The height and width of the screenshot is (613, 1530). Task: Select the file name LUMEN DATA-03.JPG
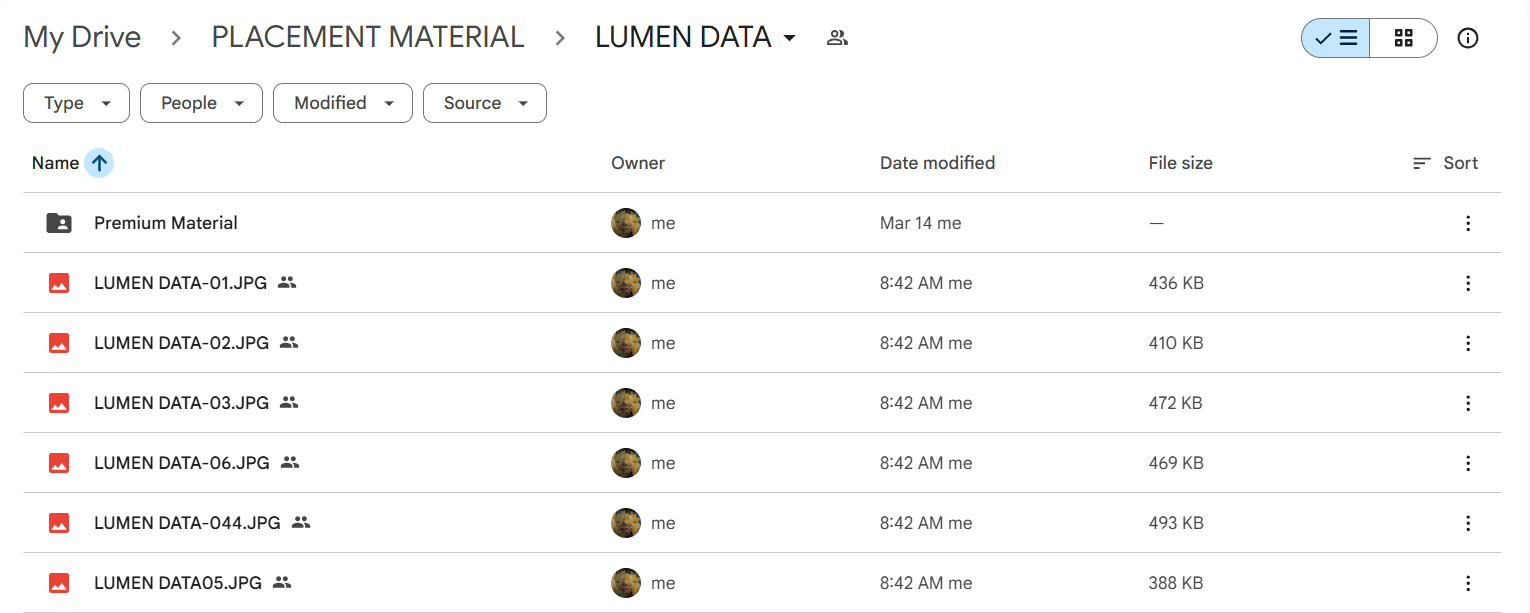click(181, 403)
